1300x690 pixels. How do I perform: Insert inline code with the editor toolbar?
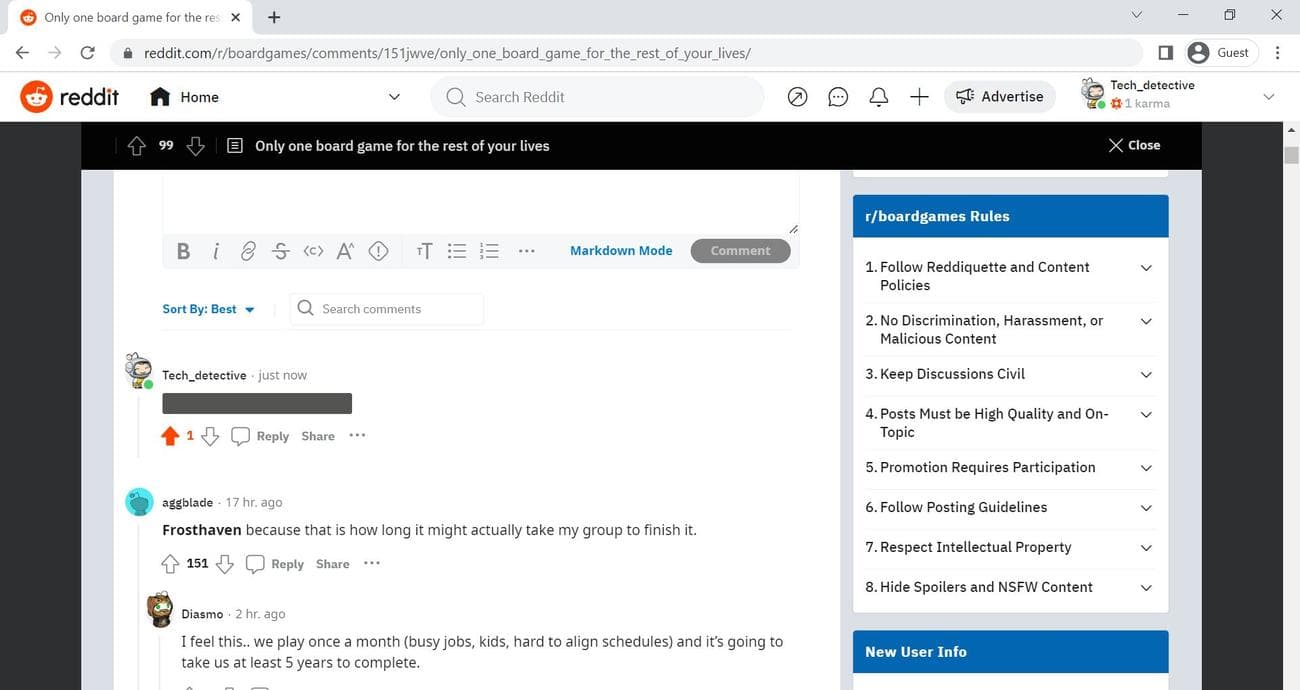click(x=313, y=251)
